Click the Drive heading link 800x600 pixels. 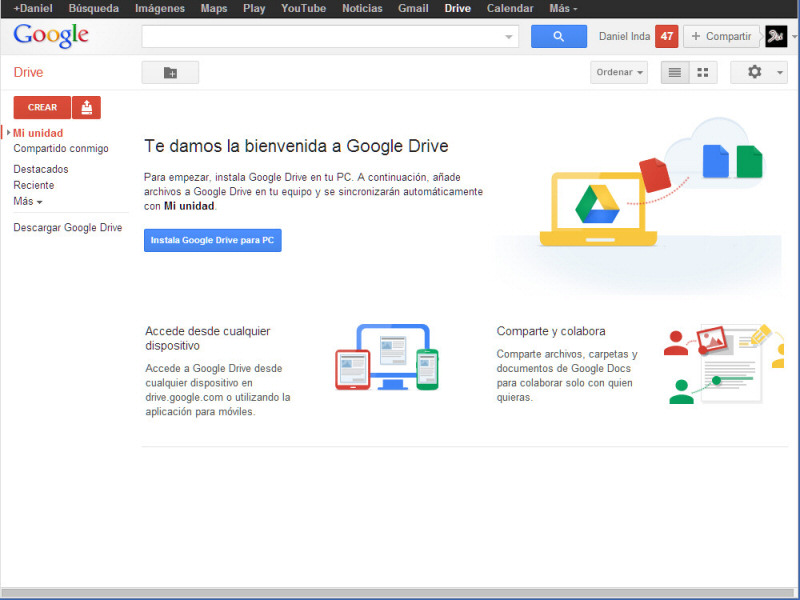(28, 72)
